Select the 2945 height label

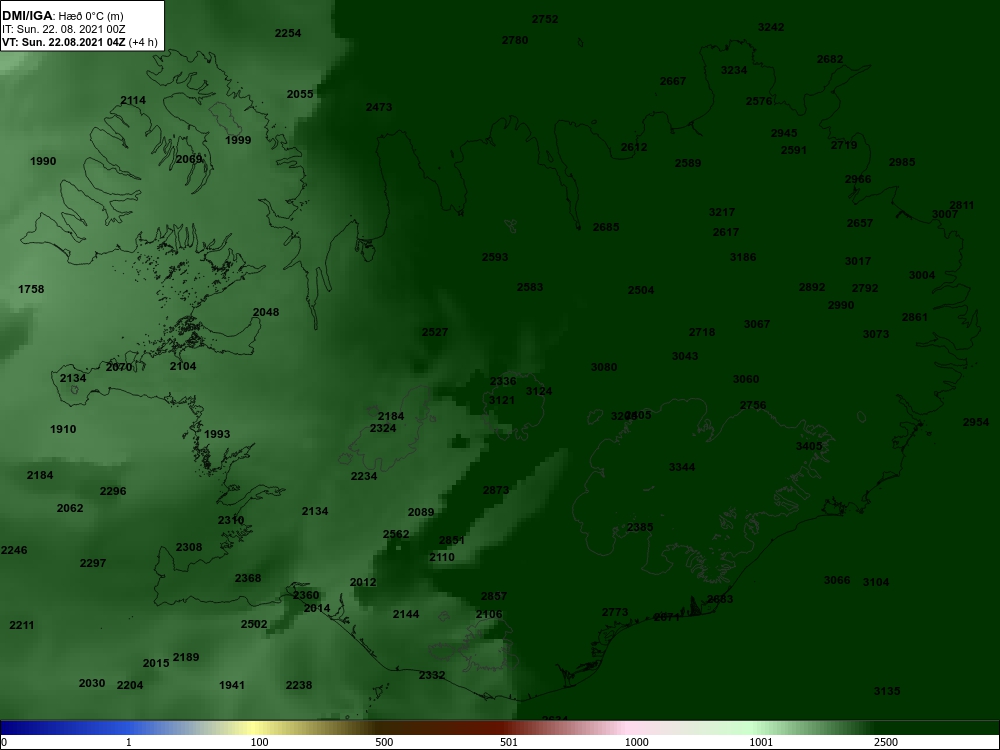point(784,133)
